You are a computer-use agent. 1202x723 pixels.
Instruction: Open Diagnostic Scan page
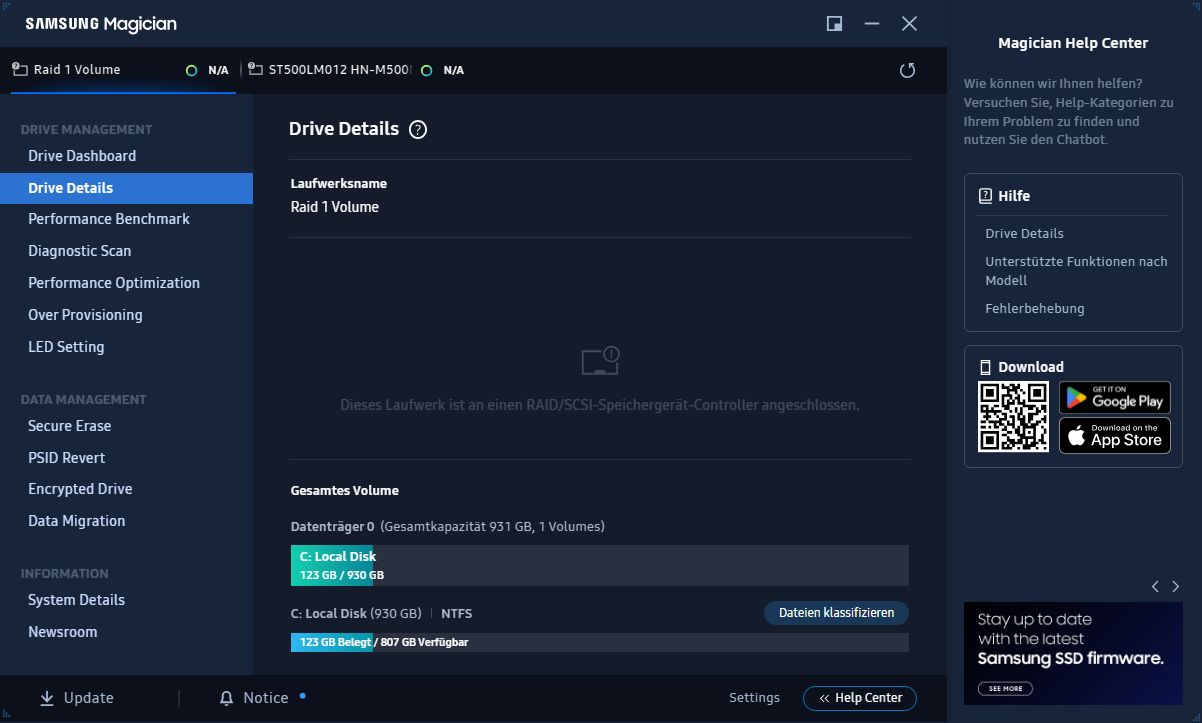[79, 251]
